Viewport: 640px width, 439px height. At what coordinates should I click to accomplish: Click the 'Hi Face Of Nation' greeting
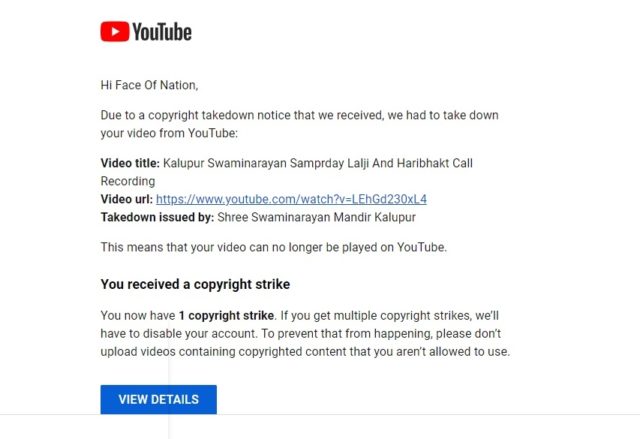149,85
